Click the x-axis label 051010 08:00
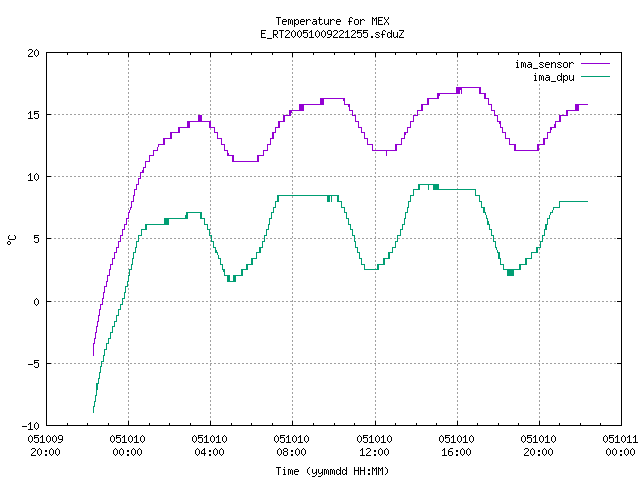Image resolution: width=640 pixels, height=480 pixels. pyautogui.click(x=292, y=446)
